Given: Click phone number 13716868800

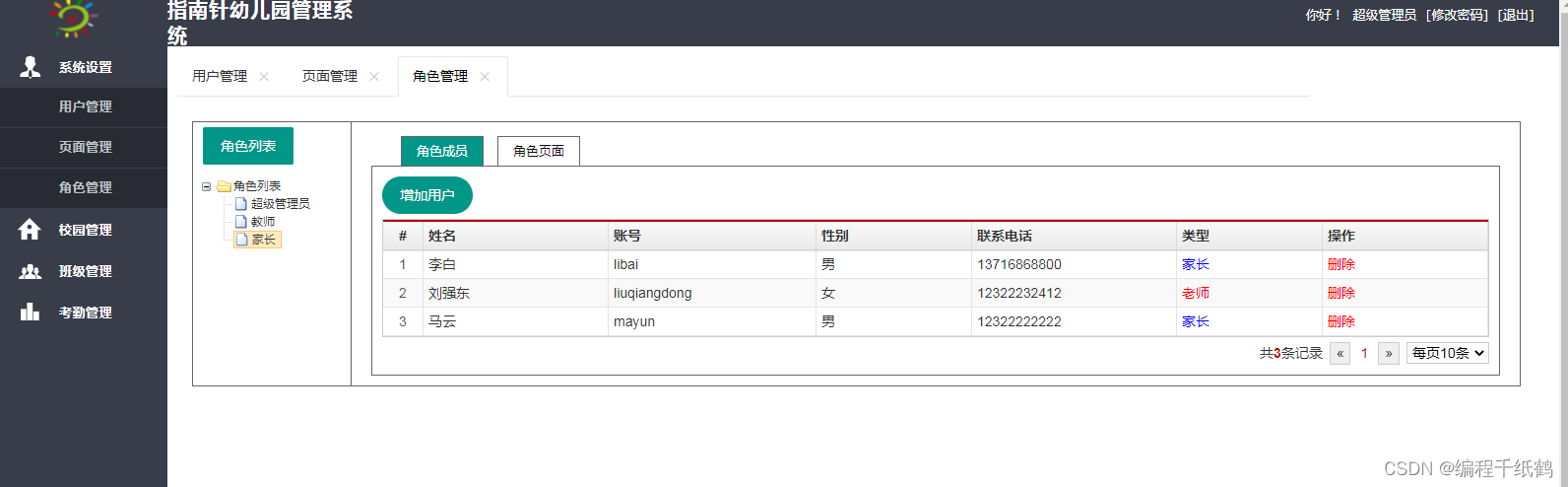Looking at the screenshot, I should click(1019, 264).
